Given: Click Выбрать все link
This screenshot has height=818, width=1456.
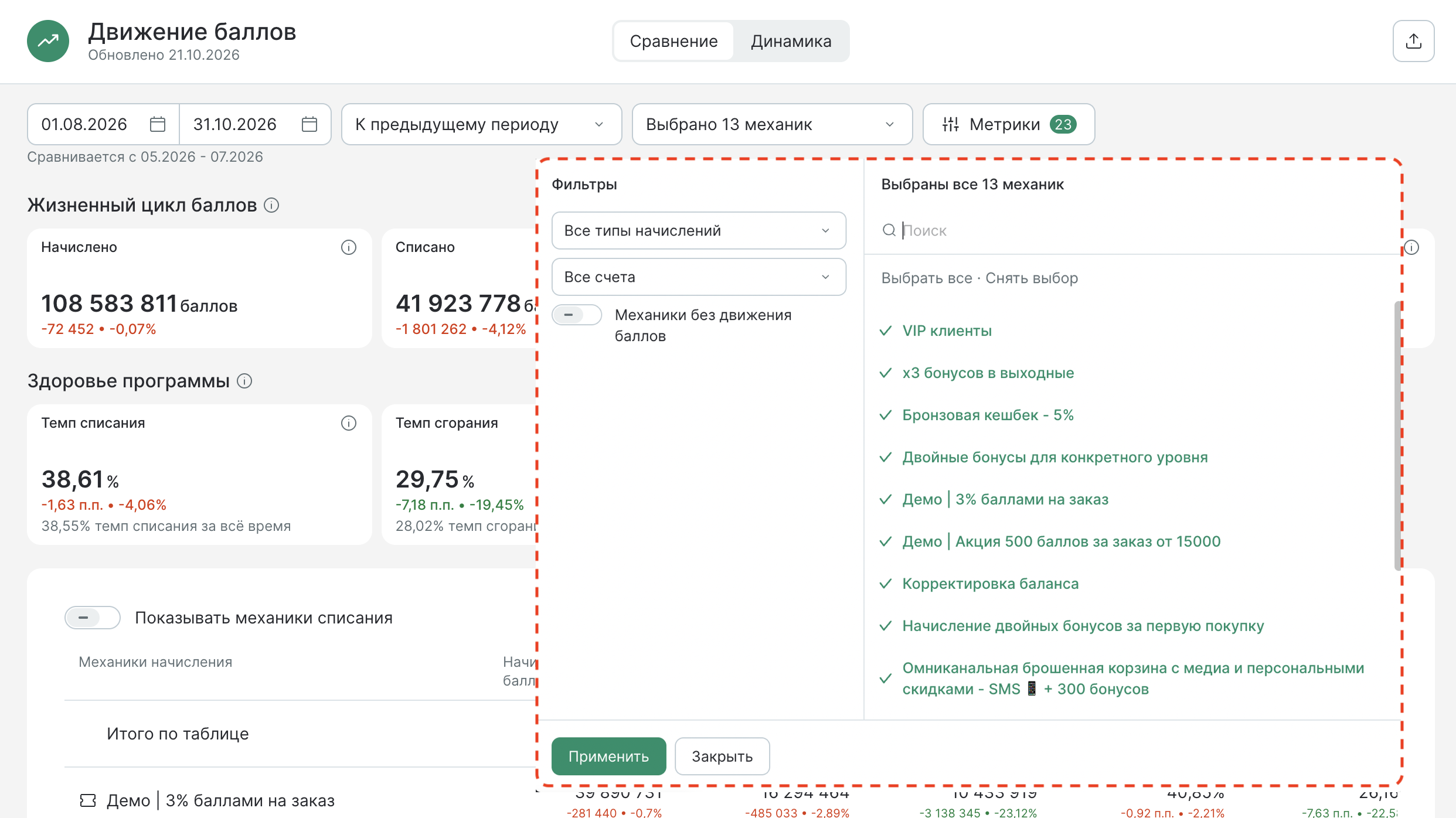Looking at the screenshot, I should click(x=927, y=278).
